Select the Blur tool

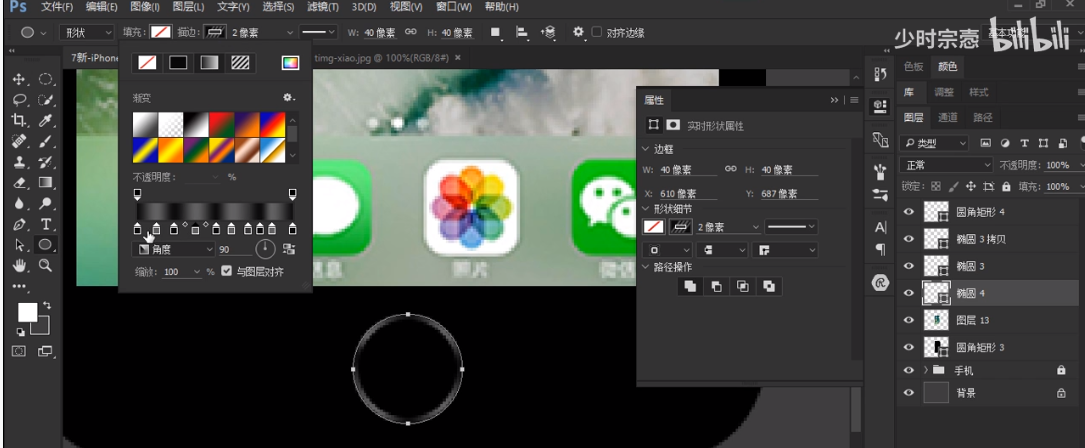[x=19, y=204]
